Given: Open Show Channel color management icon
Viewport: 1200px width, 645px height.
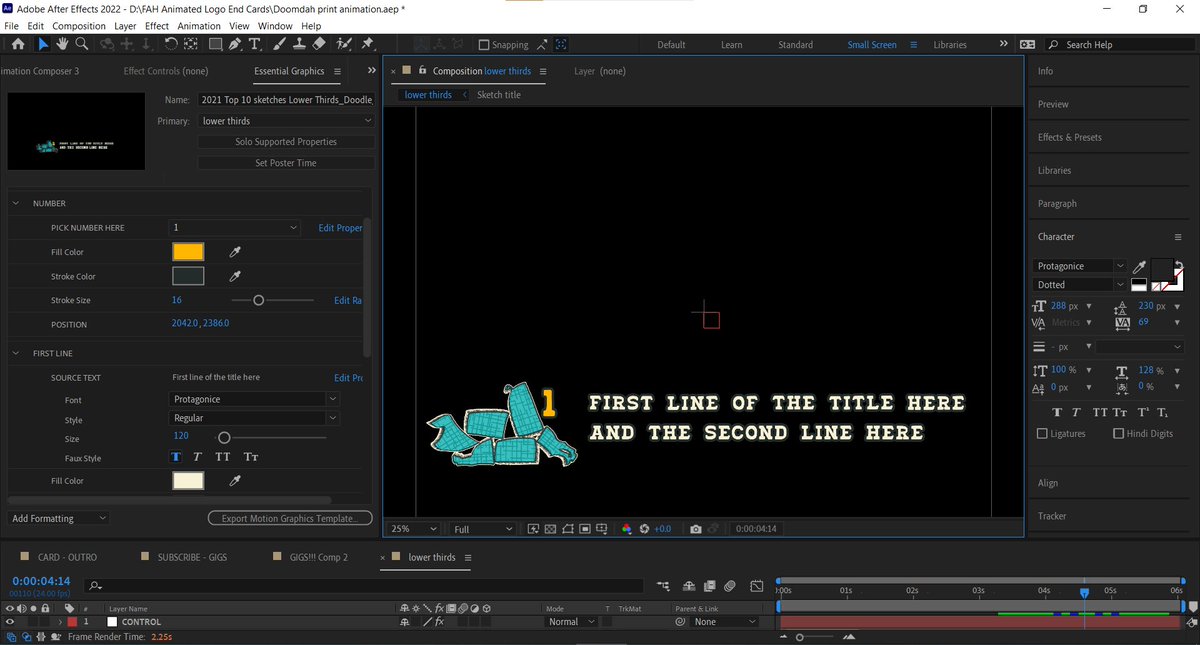Looking at the screenshot, I should tap(627, 529).
